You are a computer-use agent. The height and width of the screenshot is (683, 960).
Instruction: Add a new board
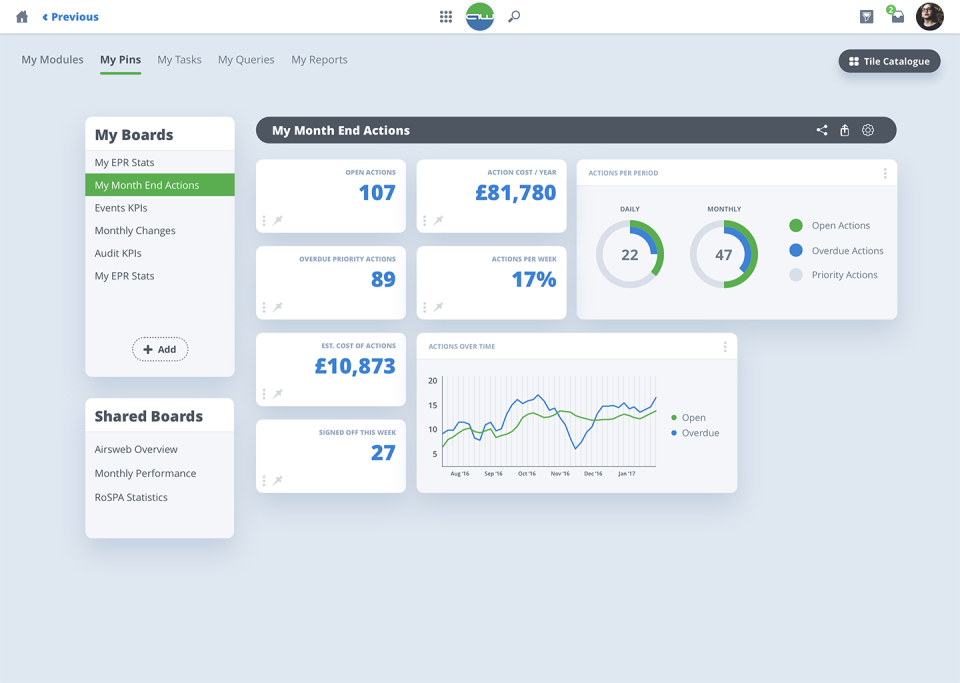click(x=160, y=349)
